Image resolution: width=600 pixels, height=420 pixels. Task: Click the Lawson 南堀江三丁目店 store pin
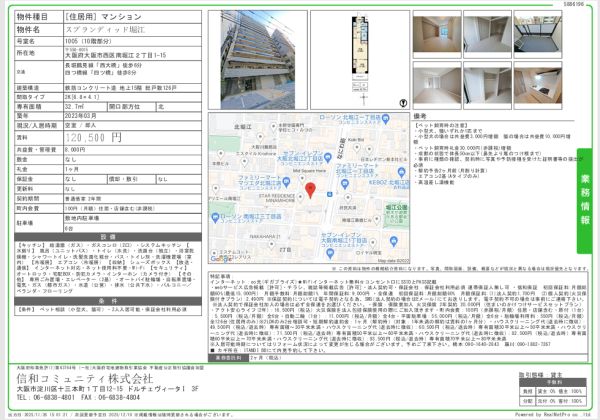[x=215, y=218]
